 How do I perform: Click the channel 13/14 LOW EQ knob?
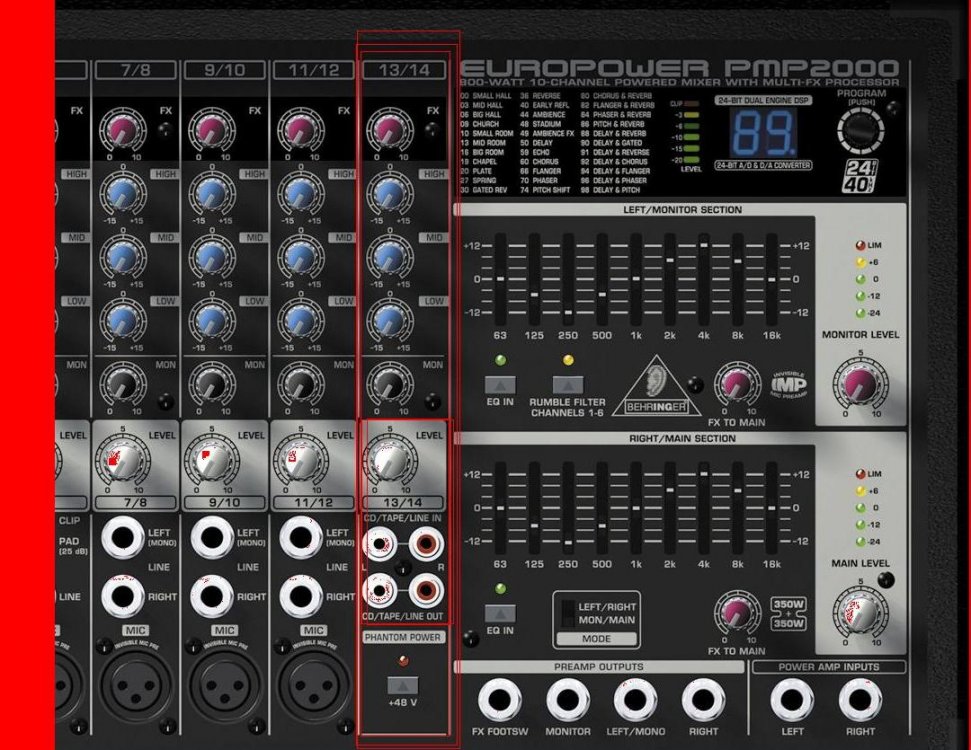(390, 321)
